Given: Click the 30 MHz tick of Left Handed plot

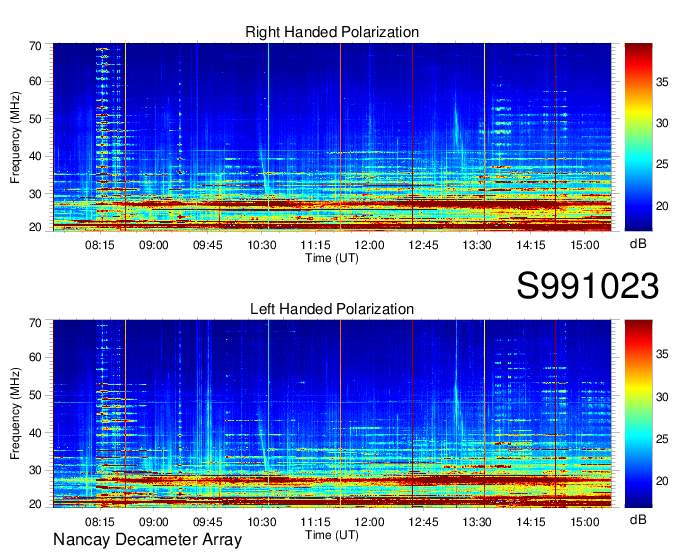Looking at the screenshot, I should point(35,470).
